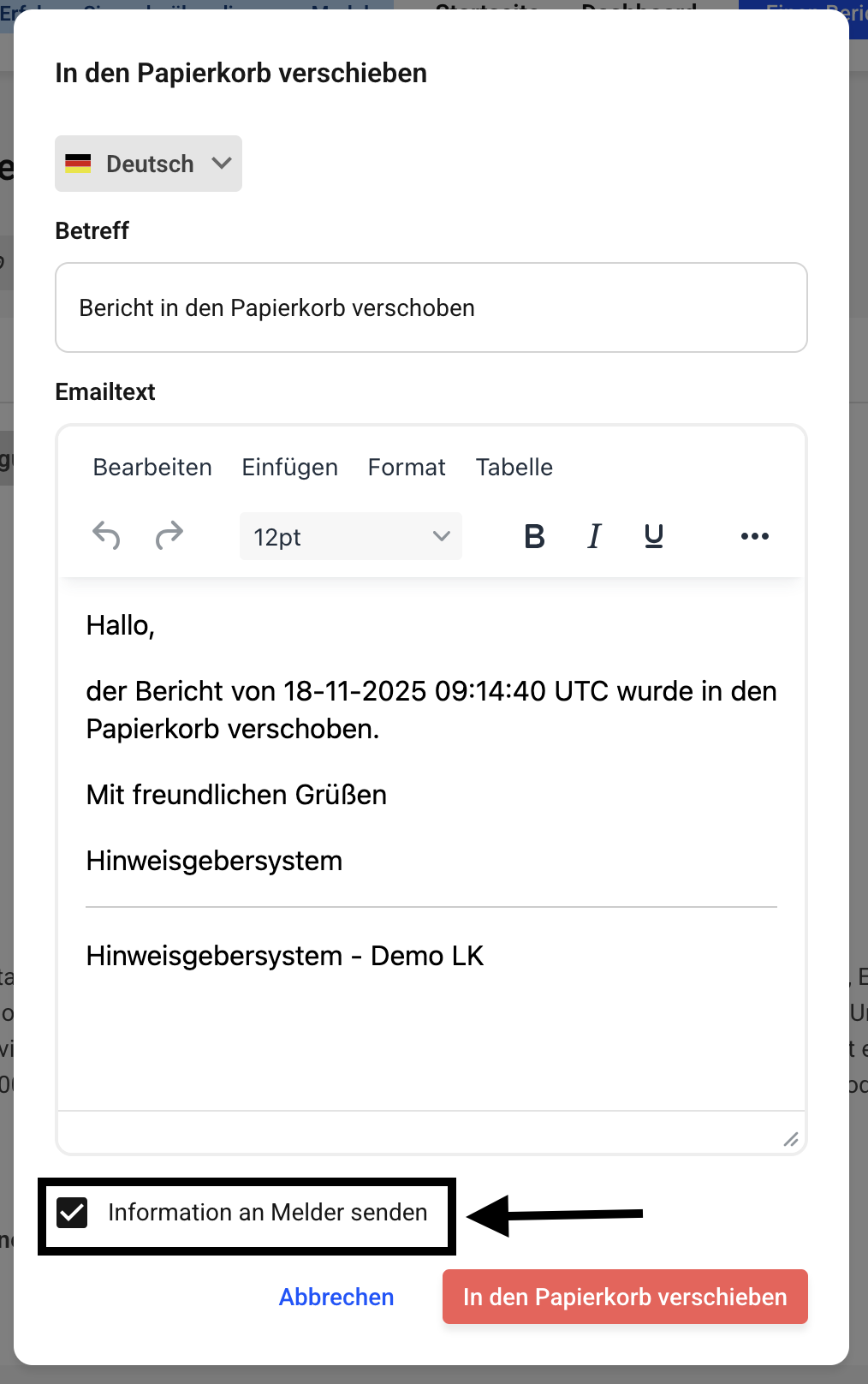Click the 'Hinweisgebersystem - Demo LK' signature line
Image resolution: width=868 pixels, height=1384 pixels.
click(285, 956)
